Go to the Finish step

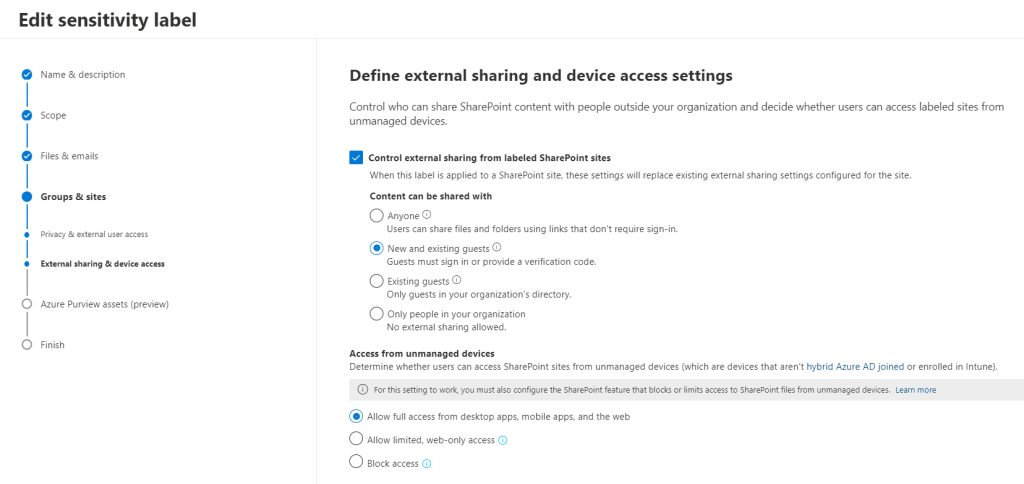[x=53, y=345]
